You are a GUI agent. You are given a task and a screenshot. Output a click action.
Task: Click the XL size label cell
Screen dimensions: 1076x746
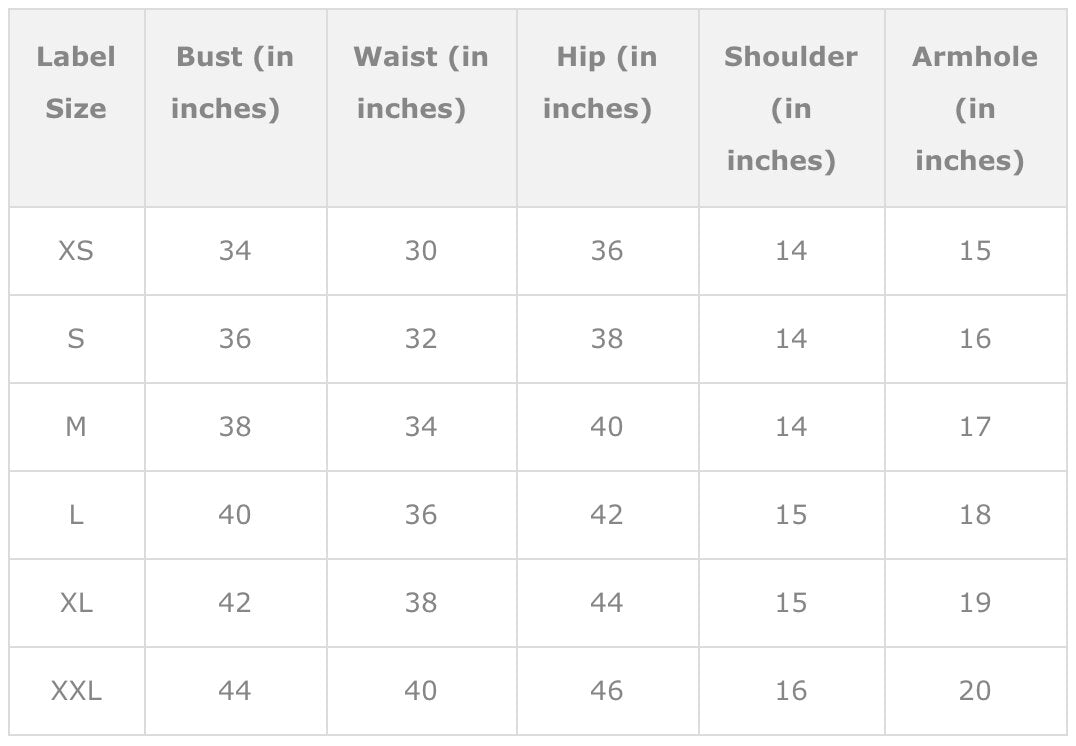coord(76,603)
